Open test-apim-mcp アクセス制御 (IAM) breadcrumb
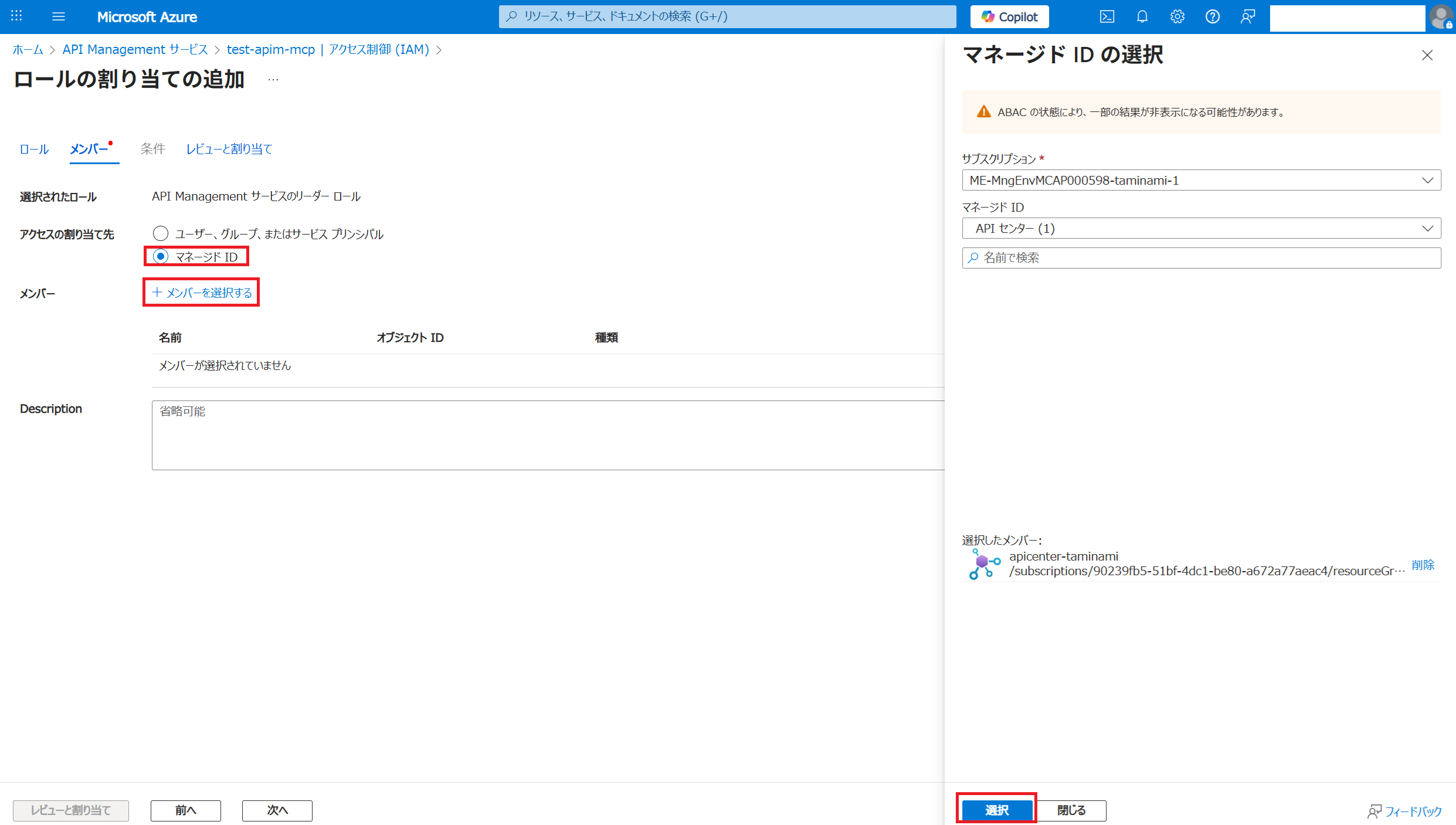This screenshot has height=825, width=1456. click(x=328, y=49)
